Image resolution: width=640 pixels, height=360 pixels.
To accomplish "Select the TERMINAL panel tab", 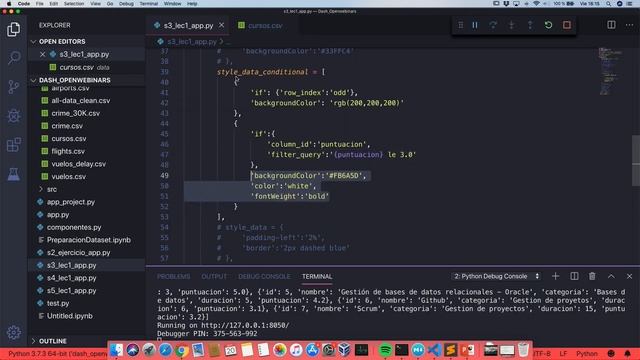I will coord(317,277).
